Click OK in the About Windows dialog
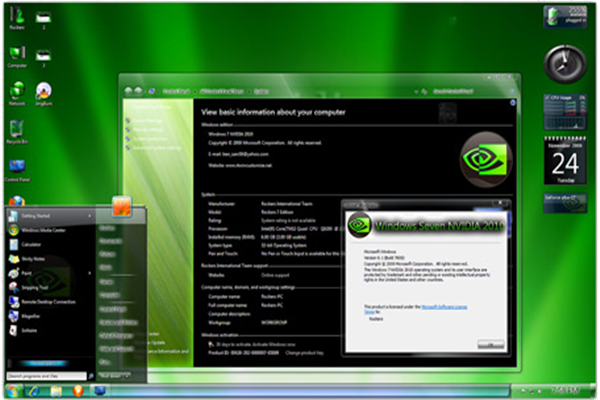 [x=491, y=344]
